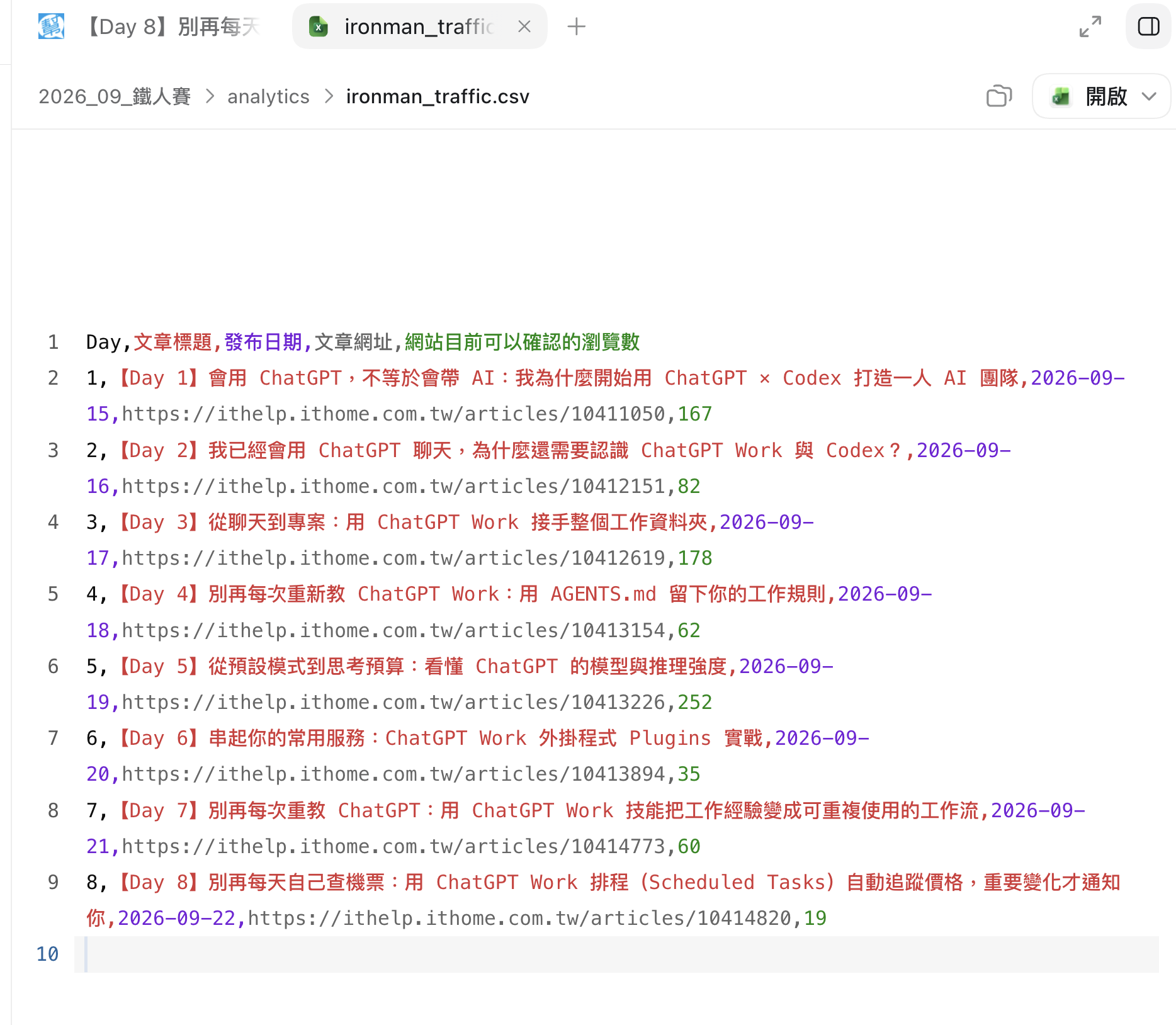
Task: Click the URL ending in 10412619
Action: (x=393, y=558)
